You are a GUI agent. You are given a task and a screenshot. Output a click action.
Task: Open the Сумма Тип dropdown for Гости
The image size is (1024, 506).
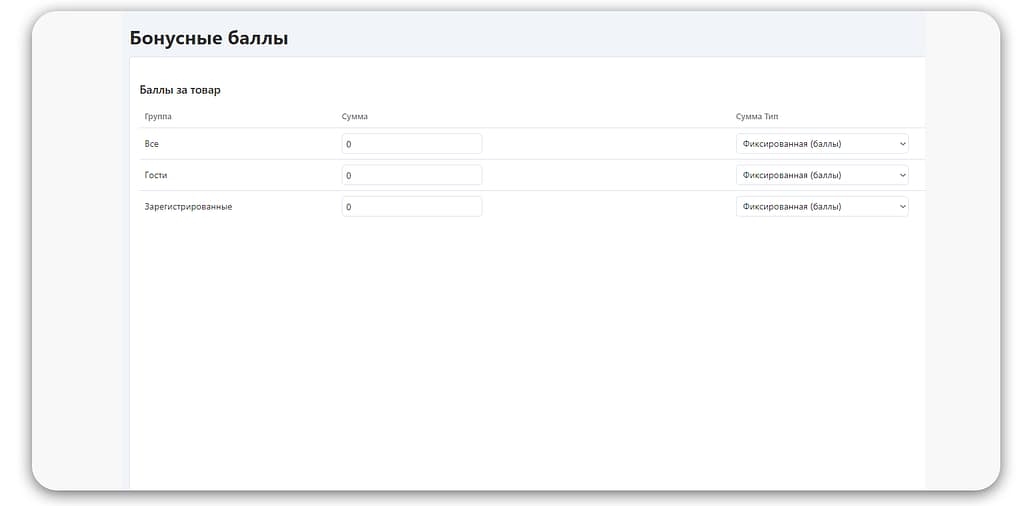click(x=821, y=175)
